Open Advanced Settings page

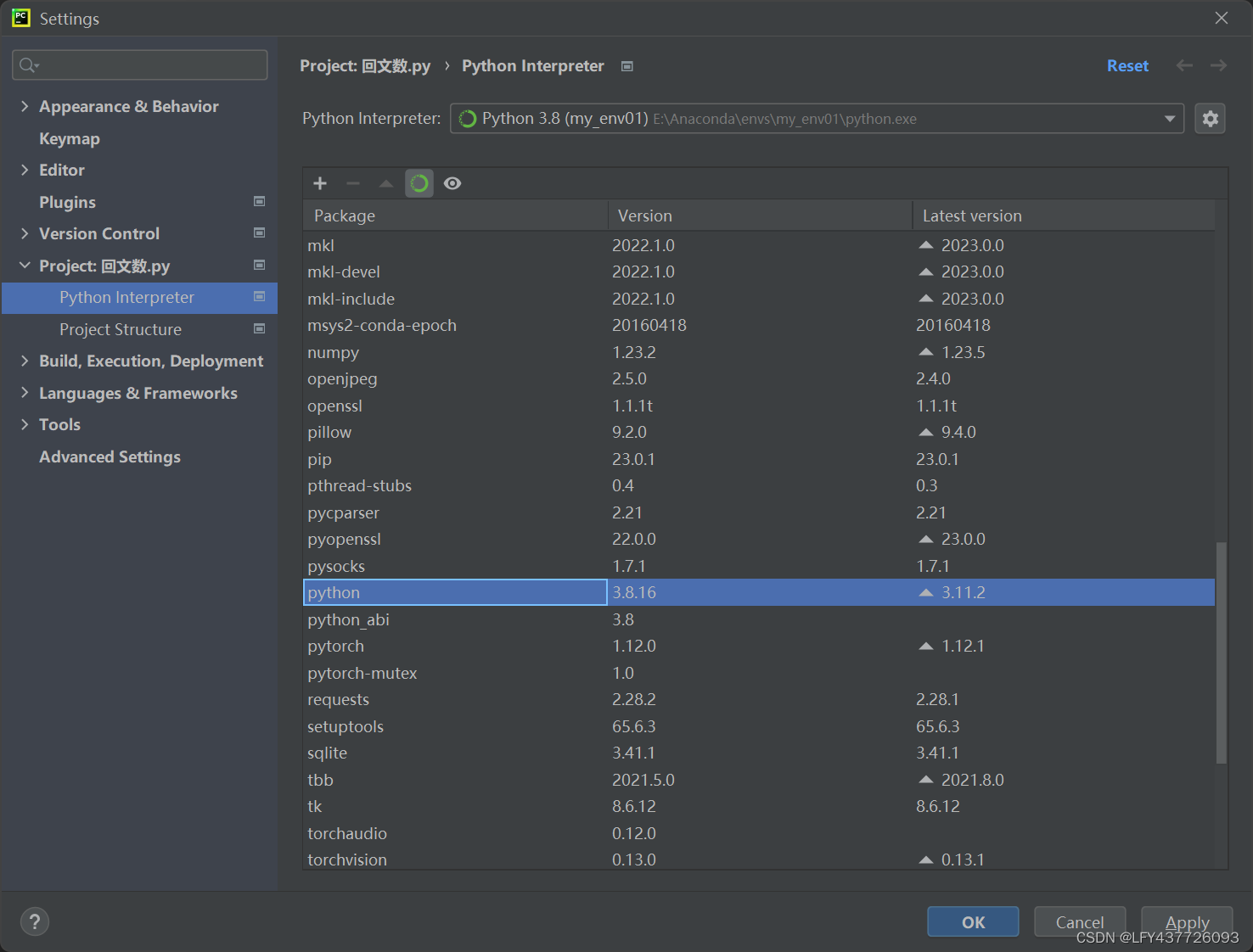[110, 456]
